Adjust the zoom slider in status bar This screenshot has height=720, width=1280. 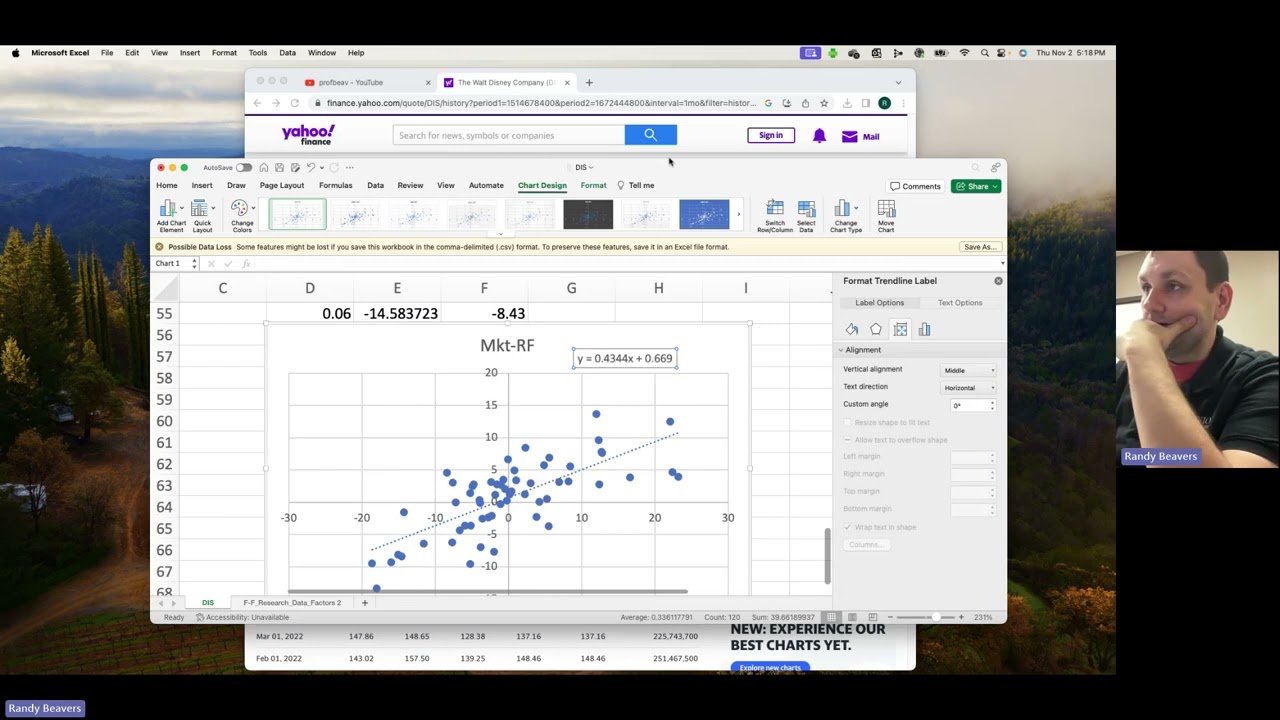pos(937,617)
